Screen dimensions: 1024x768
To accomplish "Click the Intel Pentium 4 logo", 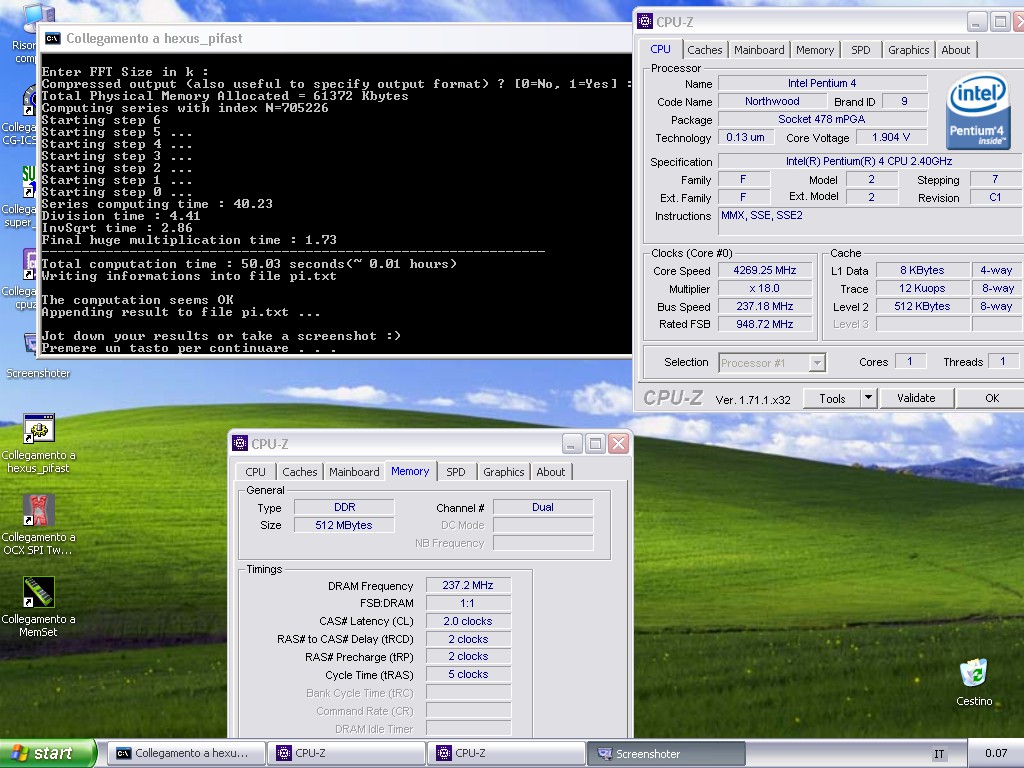I will (978, 111).
